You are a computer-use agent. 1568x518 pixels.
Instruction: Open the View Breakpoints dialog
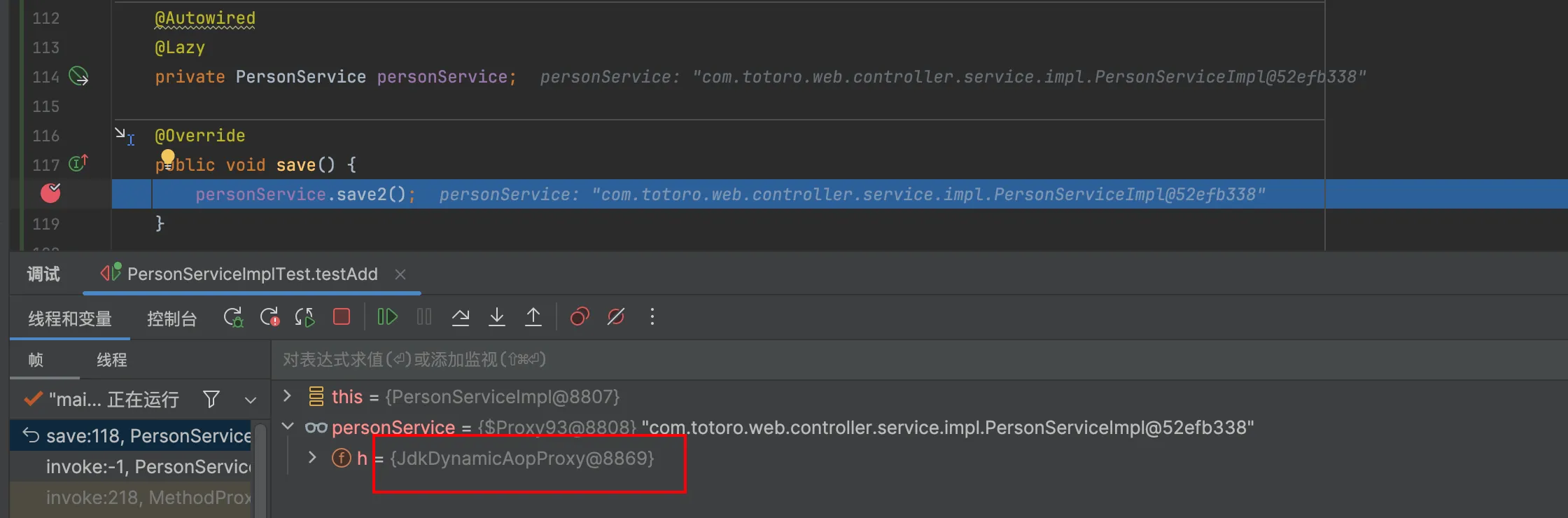(x=580, y=317)
